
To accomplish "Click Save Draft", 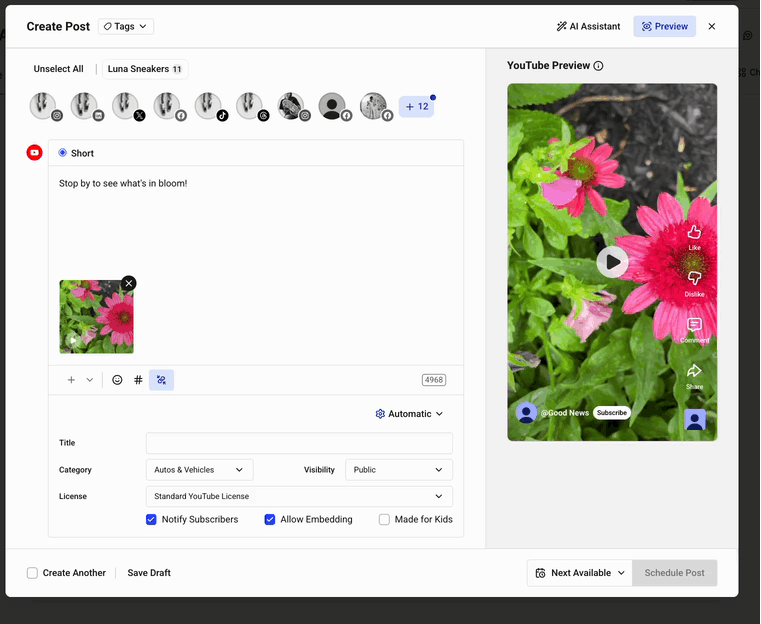I will (149, 573).
